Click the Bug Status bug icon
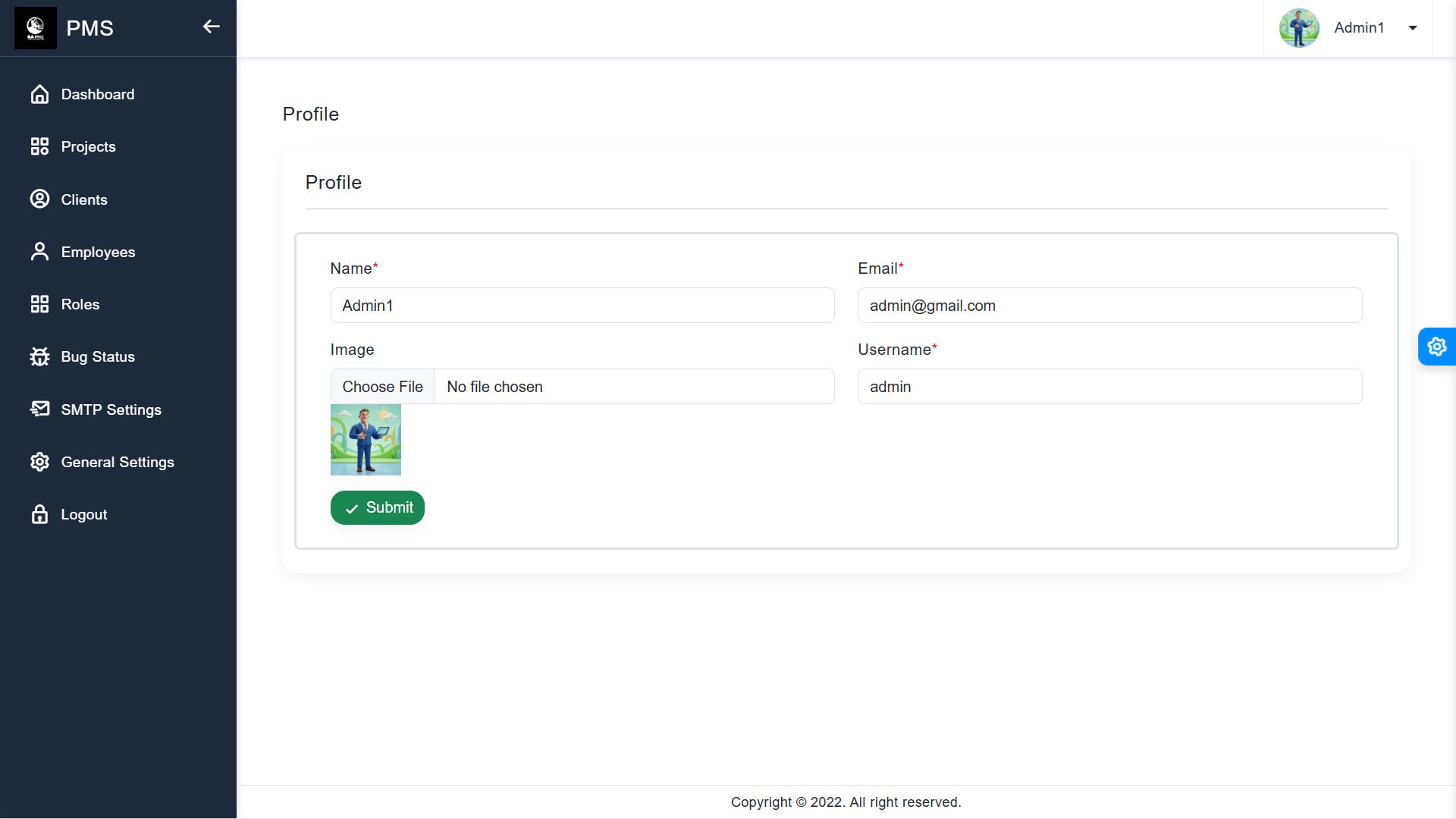Viewport: 1456px width, 819px height. pyautogui.click(x=39, y=356)
